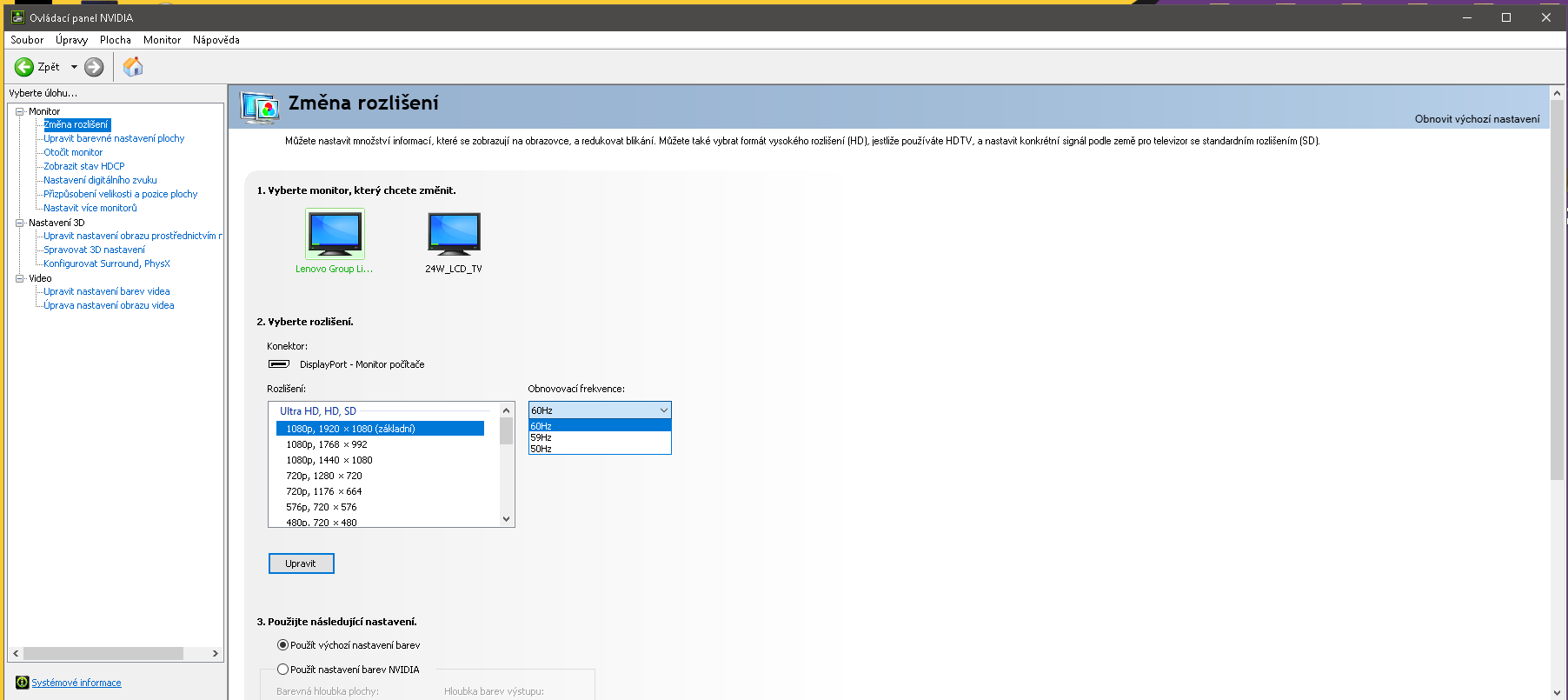The width and height of the screenshot is (1568, 700).
Task: Collapse the Nastavení 3D tree node
Action: (x=19, y=223)
